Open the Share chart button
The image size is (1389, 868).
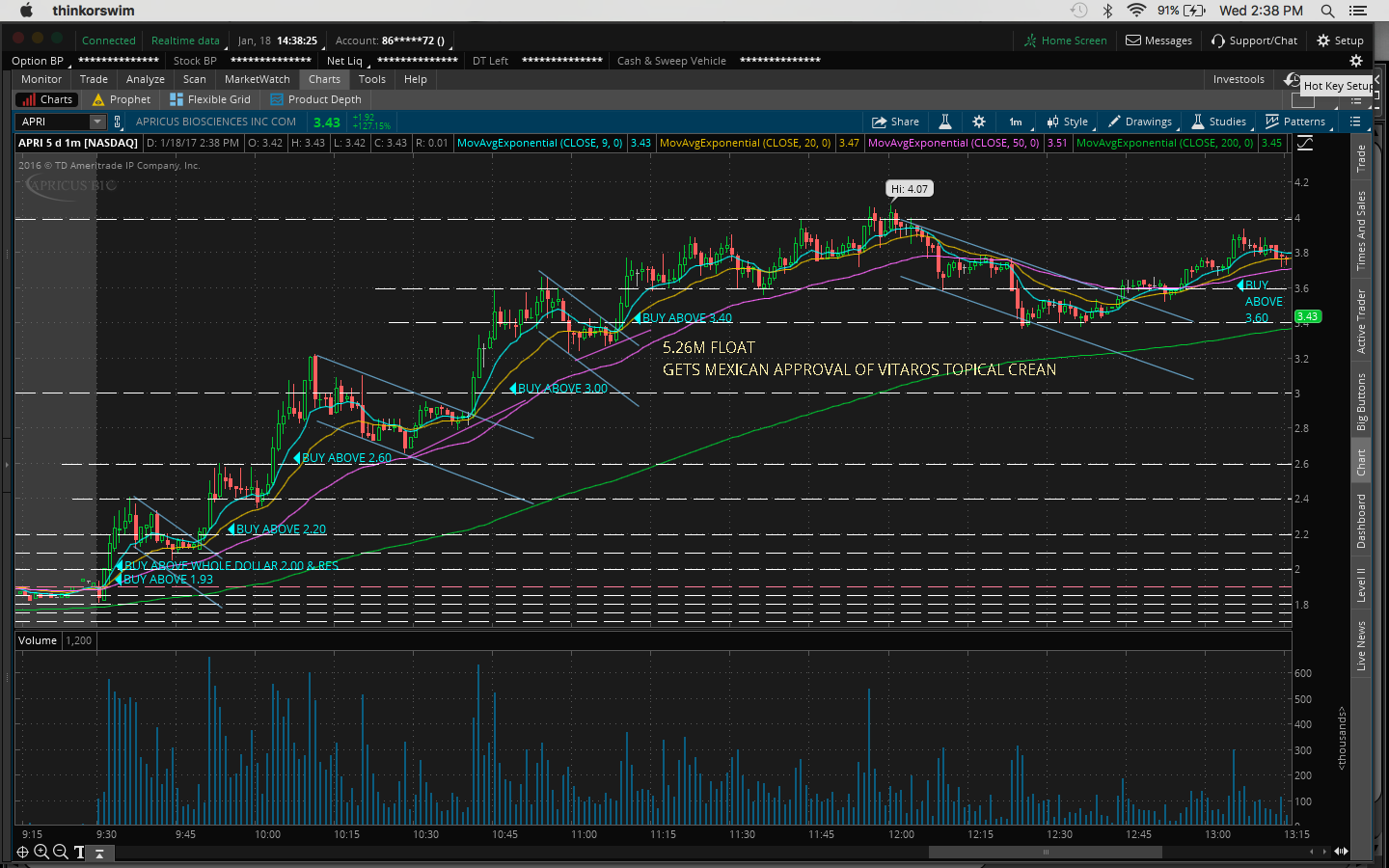point(895,122)
